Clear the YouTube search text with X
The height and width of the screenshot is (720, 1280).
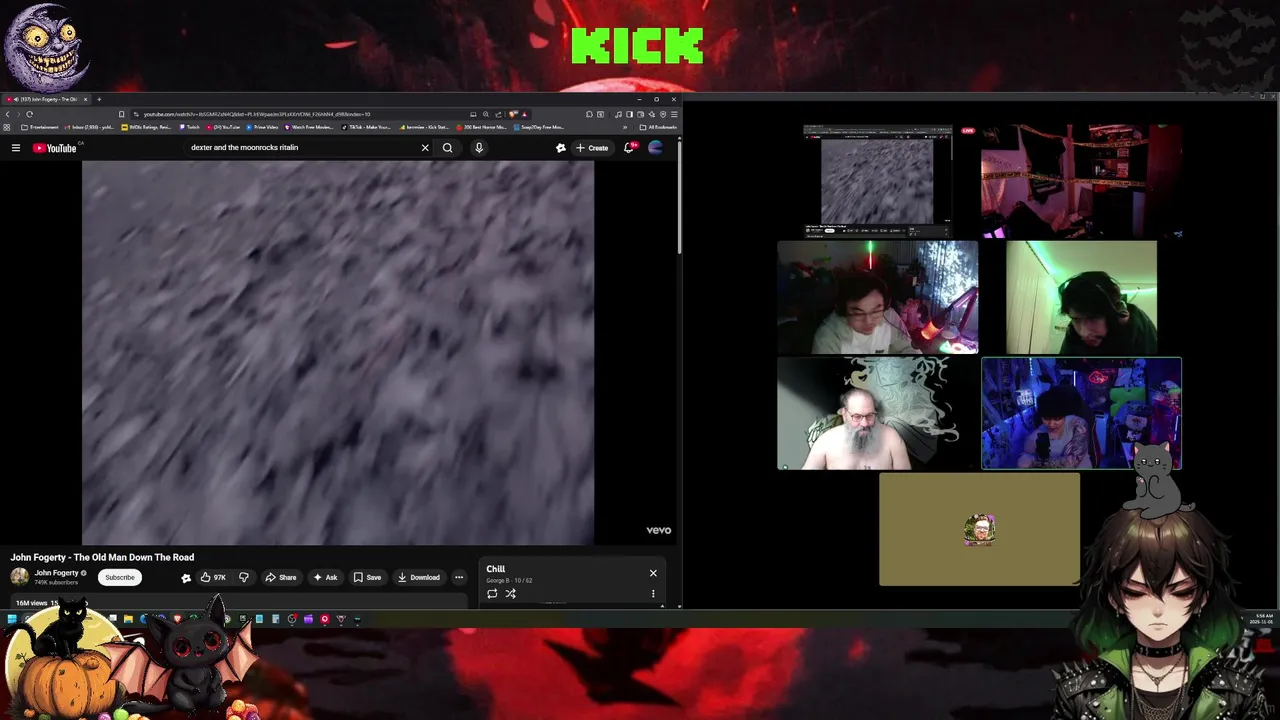[425, 148]
